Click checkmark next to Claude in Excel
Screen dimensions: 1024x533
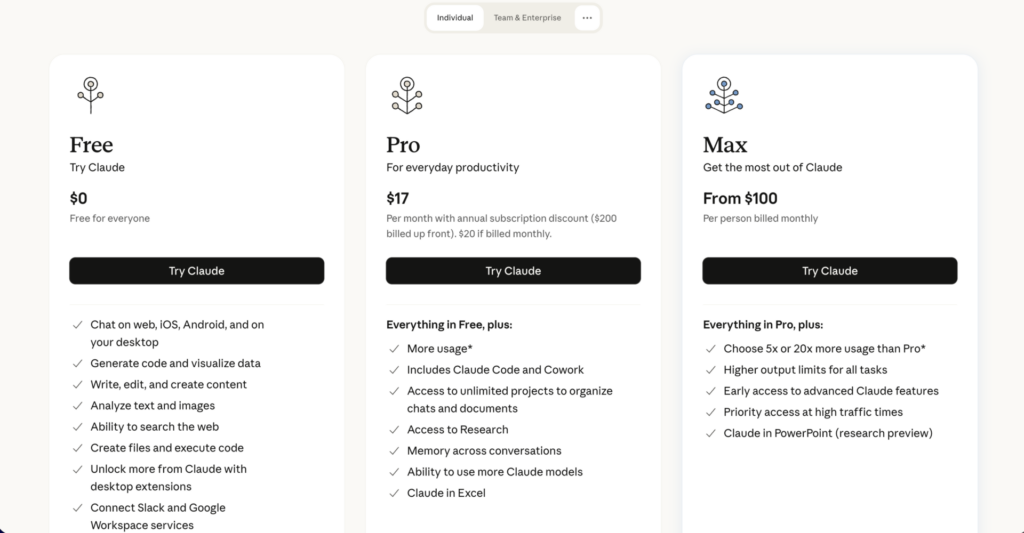[x=394, y=493]
